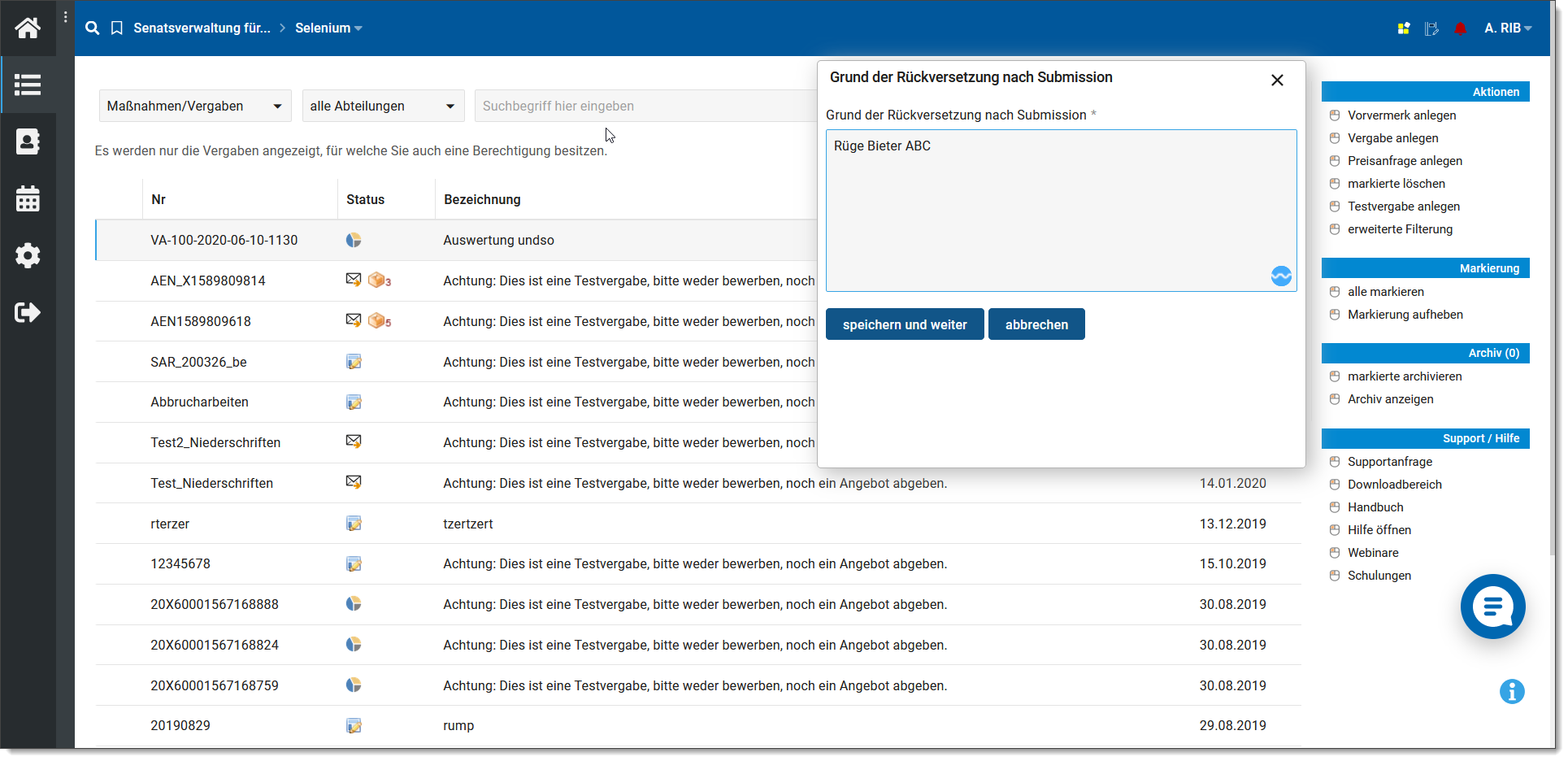The height and width of the screenshot is (761, 1568).
Task: Click status icon of SAR_200326_be
Action: tap(354, 362)
